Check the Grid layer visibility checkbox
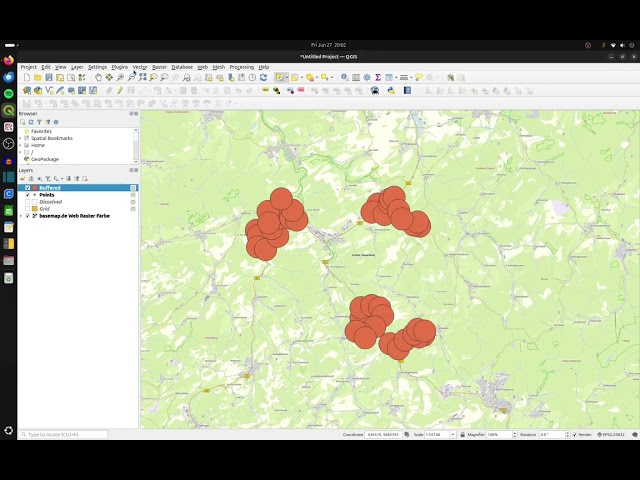 pos(28,209)
